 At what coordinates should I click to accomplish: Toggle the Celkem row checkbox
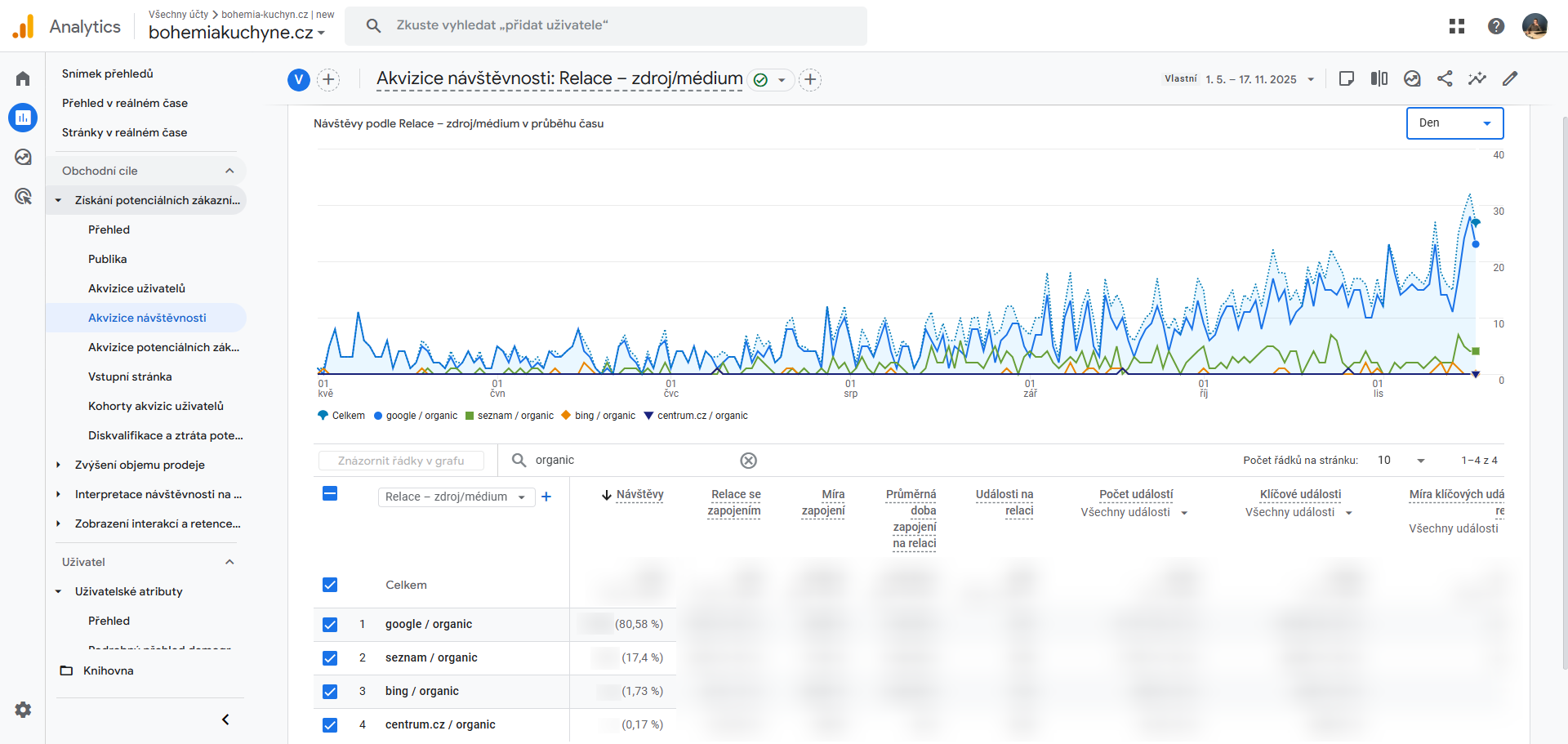click(330, 586)
